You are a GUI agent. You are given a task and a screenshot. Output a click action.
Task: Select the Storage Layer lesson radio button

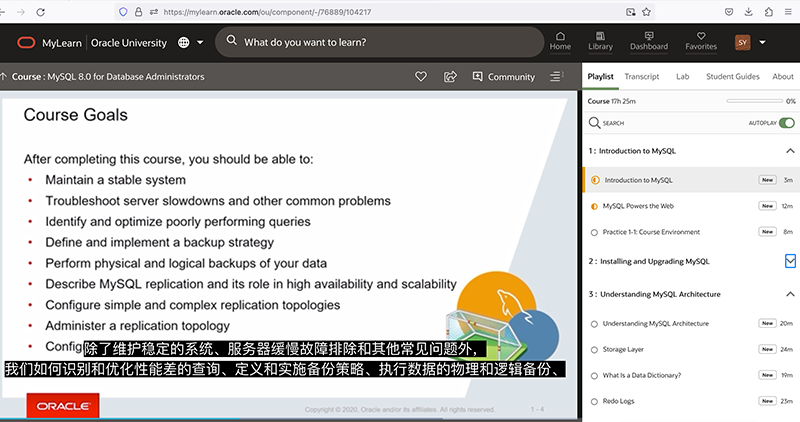pos(595,349)
